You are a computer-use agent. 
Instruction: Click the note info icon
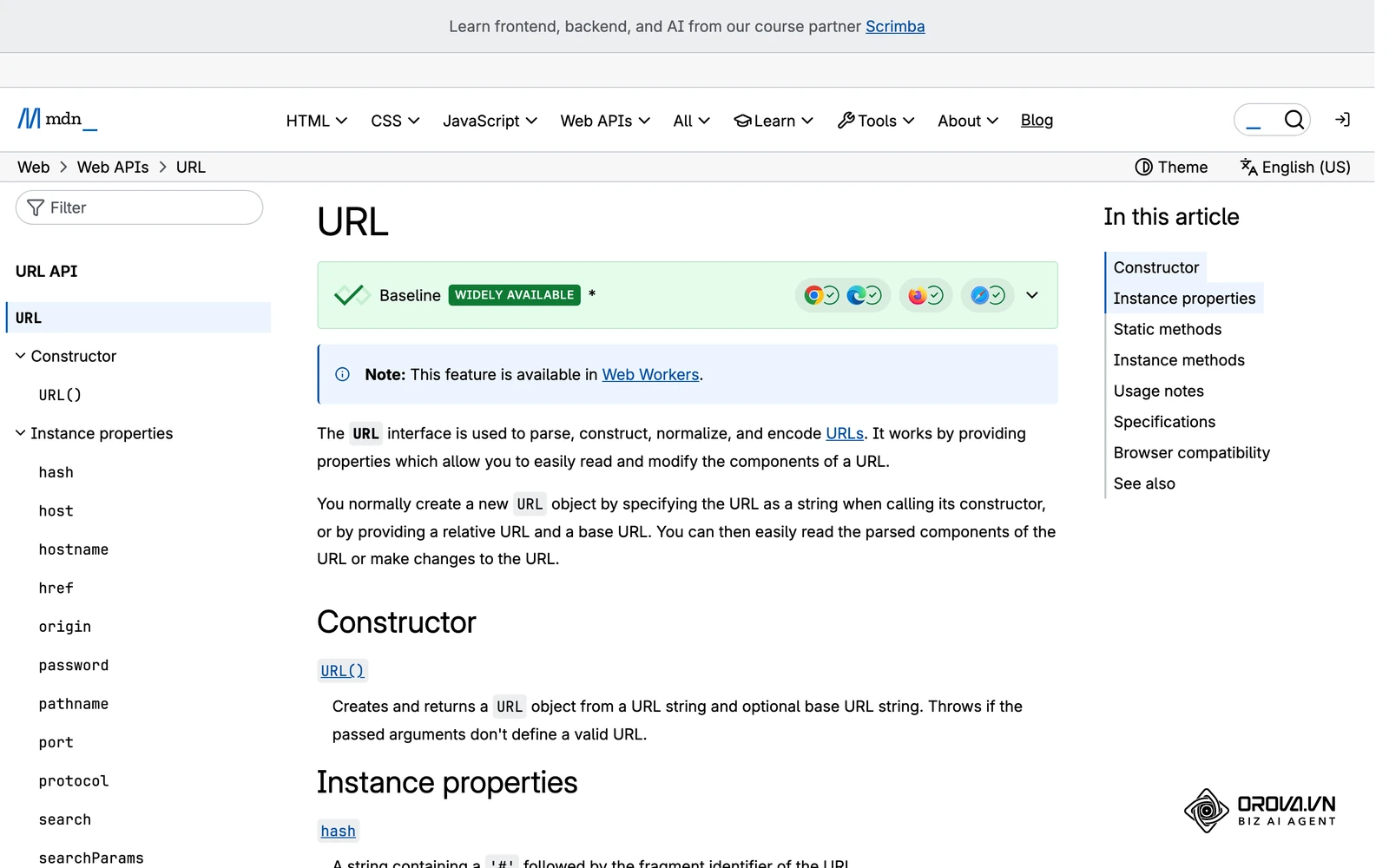pos(342,374)
